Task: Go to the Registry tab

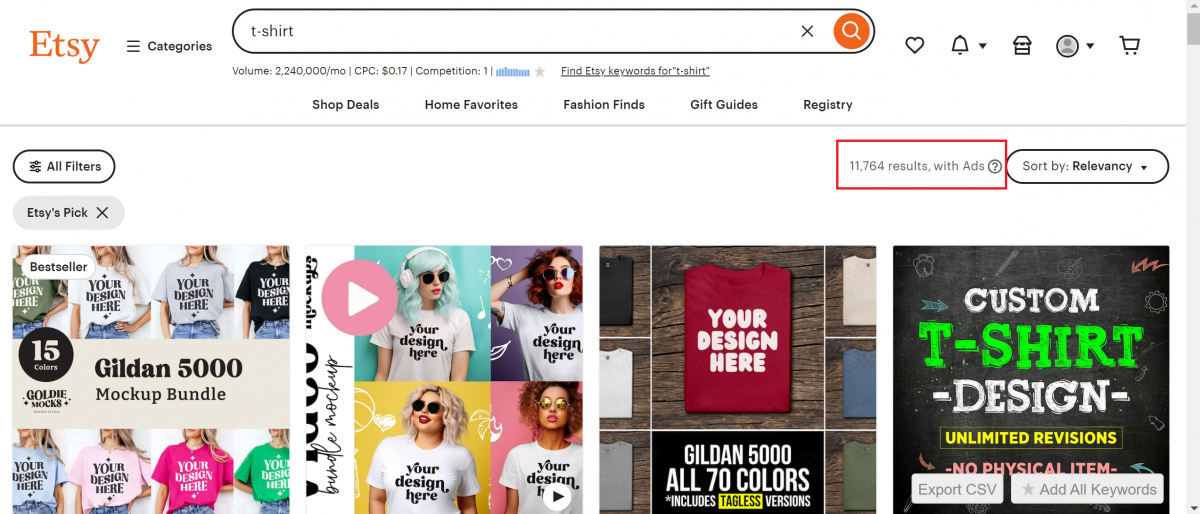Action: coord(828,104)
